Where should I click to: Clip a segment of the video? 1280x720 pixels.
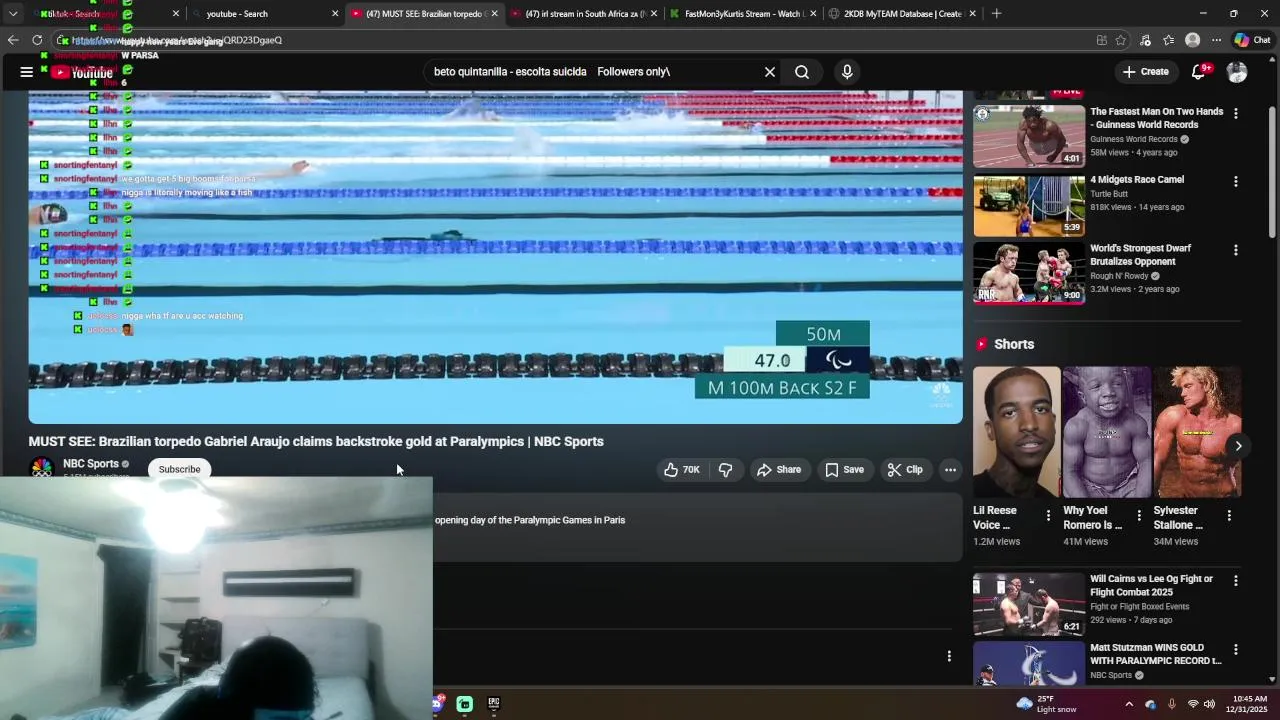click(x=905, y=470)
